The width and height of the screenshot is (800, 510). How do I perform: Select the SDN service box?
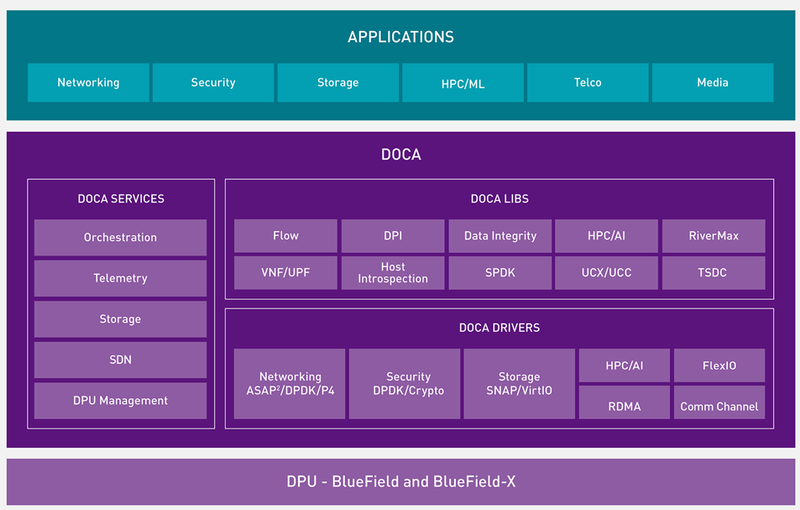click(120, 360)
